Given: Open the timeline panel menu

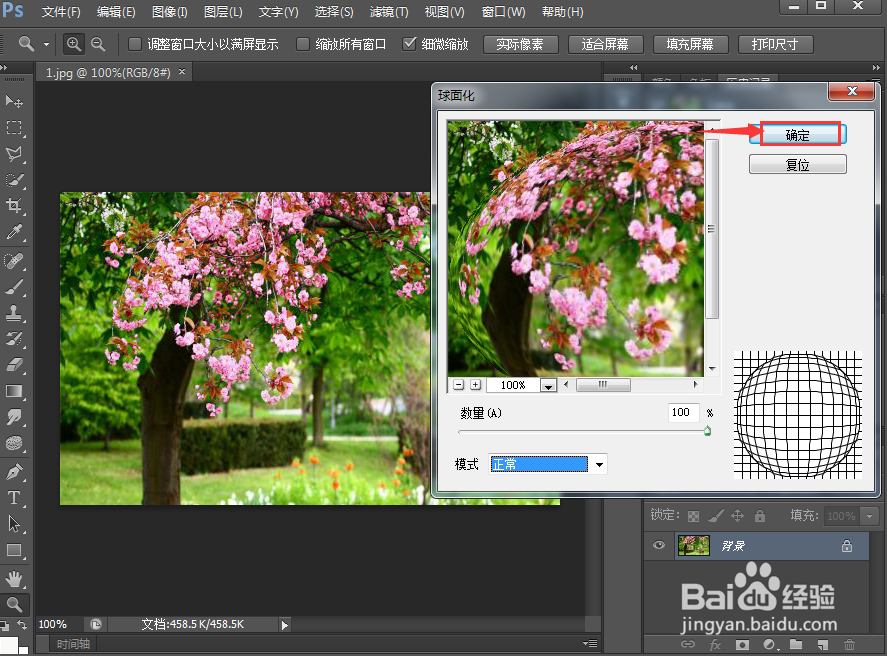Looking at the screenshot, I should 590,644.
